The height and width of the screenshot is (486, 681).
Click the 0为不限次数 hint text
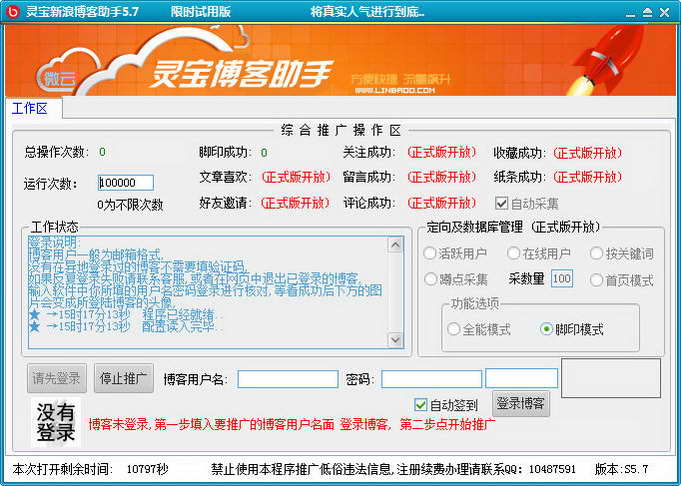point(130,205)
